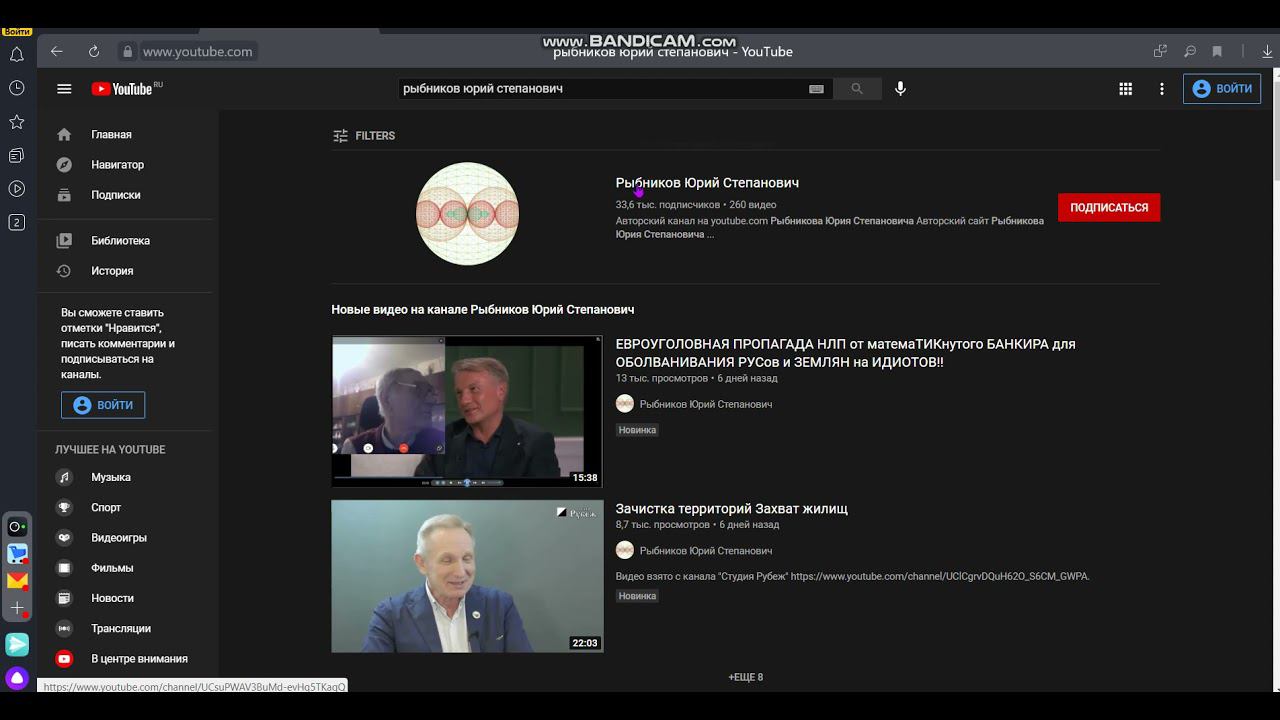
Task: Open browser collections icon in sidebar
Action: [17, 155]
